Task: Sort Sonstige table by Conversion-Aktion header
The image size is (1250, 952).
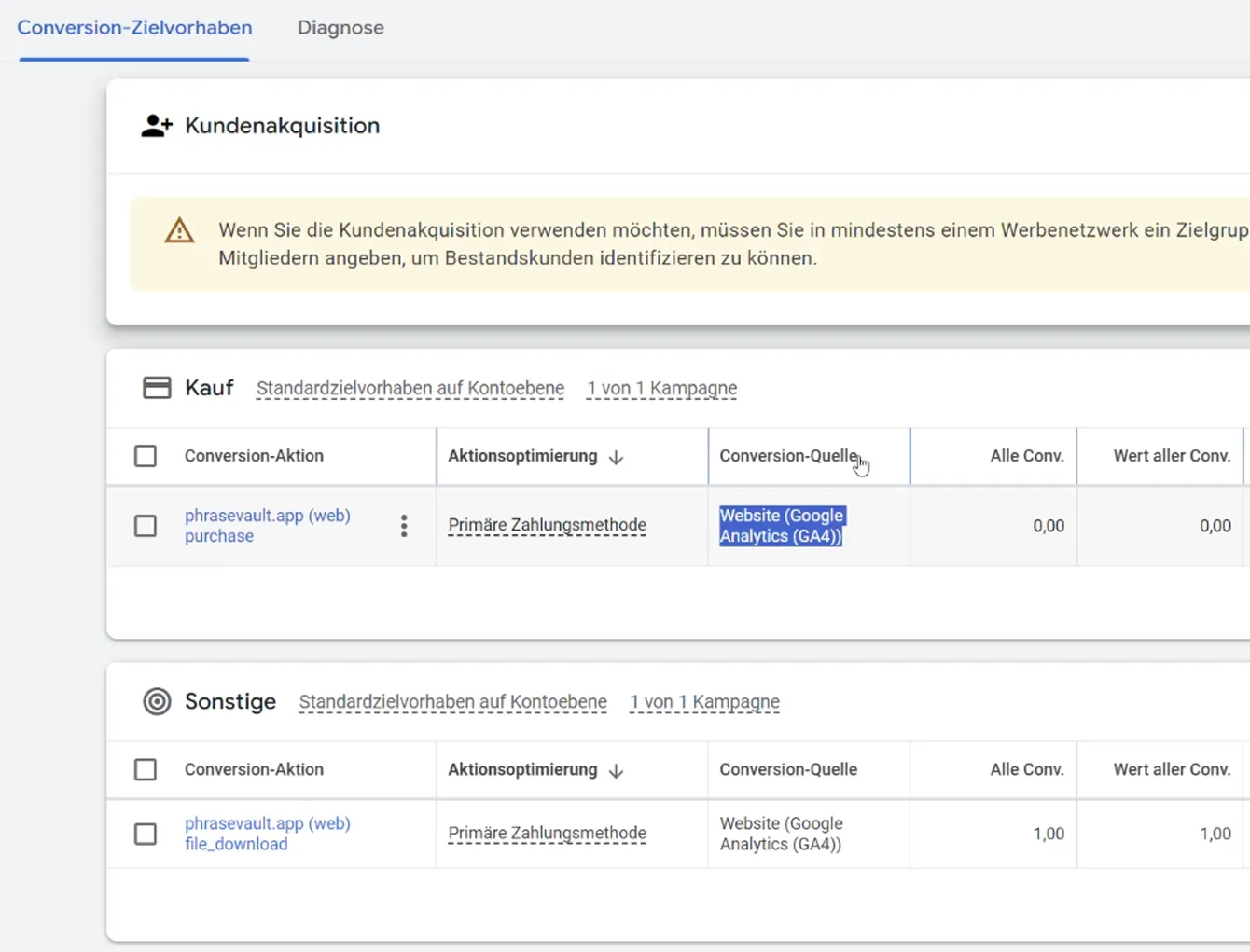Action: (x=254, y=769)
